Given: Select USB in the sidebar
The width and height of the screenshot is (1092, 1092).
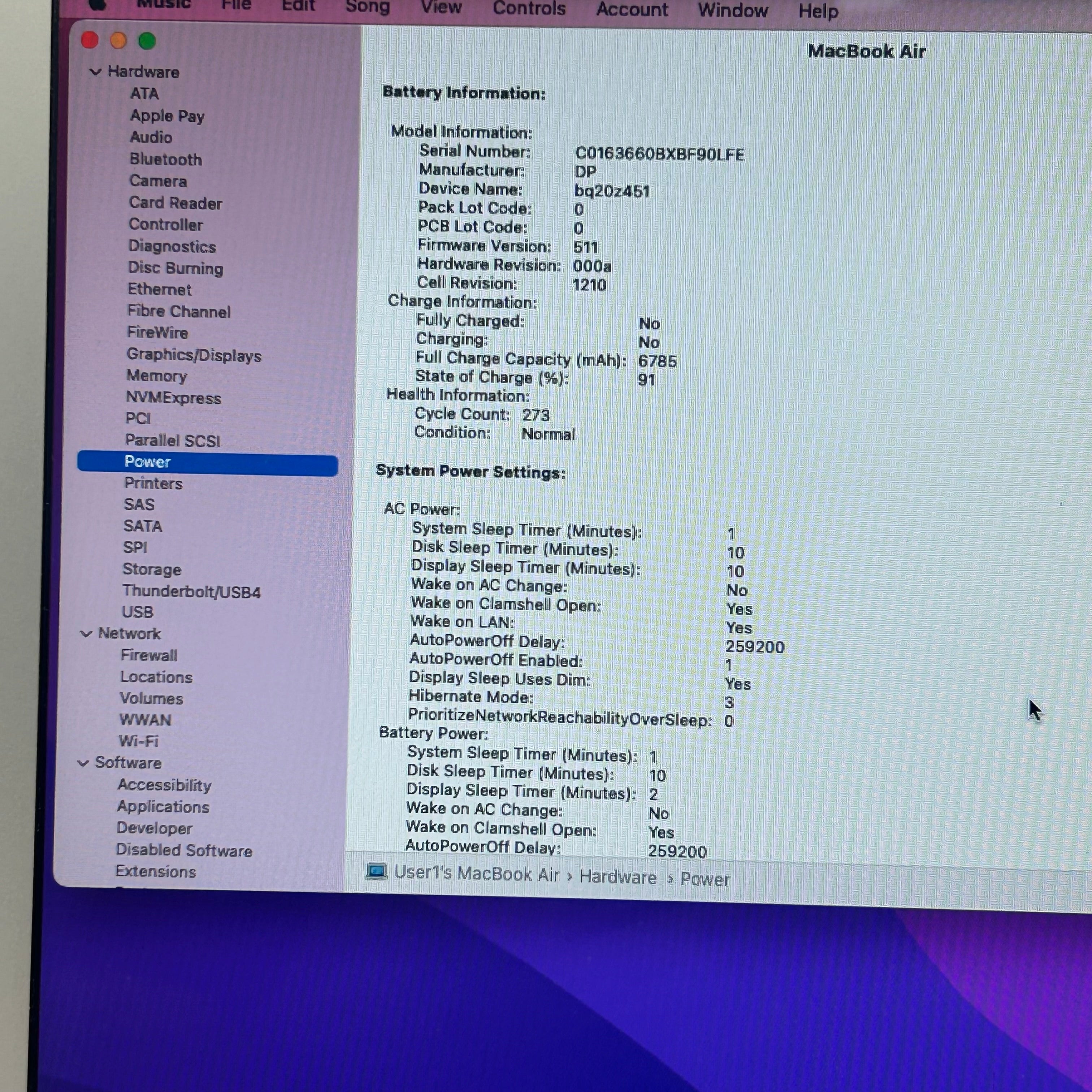Looking at the screenshot, I should pyautogui.click(x=137, y=613).
